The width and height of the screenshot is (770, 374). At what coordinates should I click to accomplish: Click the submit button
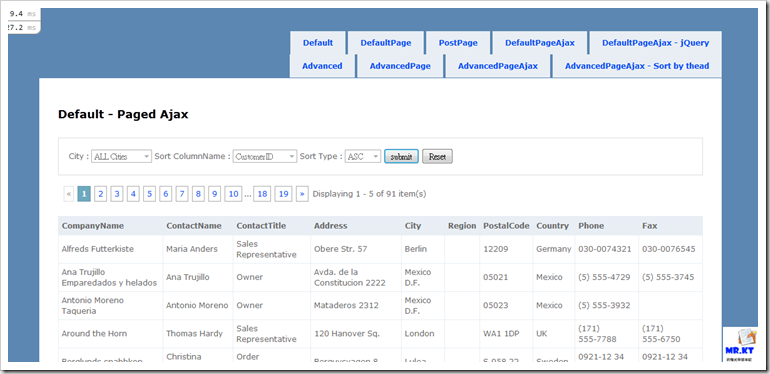click(x=401, y=157)
